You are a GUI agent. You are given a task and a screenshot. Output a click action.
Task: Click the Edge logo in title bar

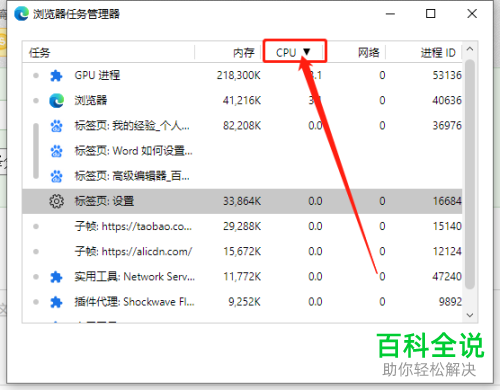[21, 14]
